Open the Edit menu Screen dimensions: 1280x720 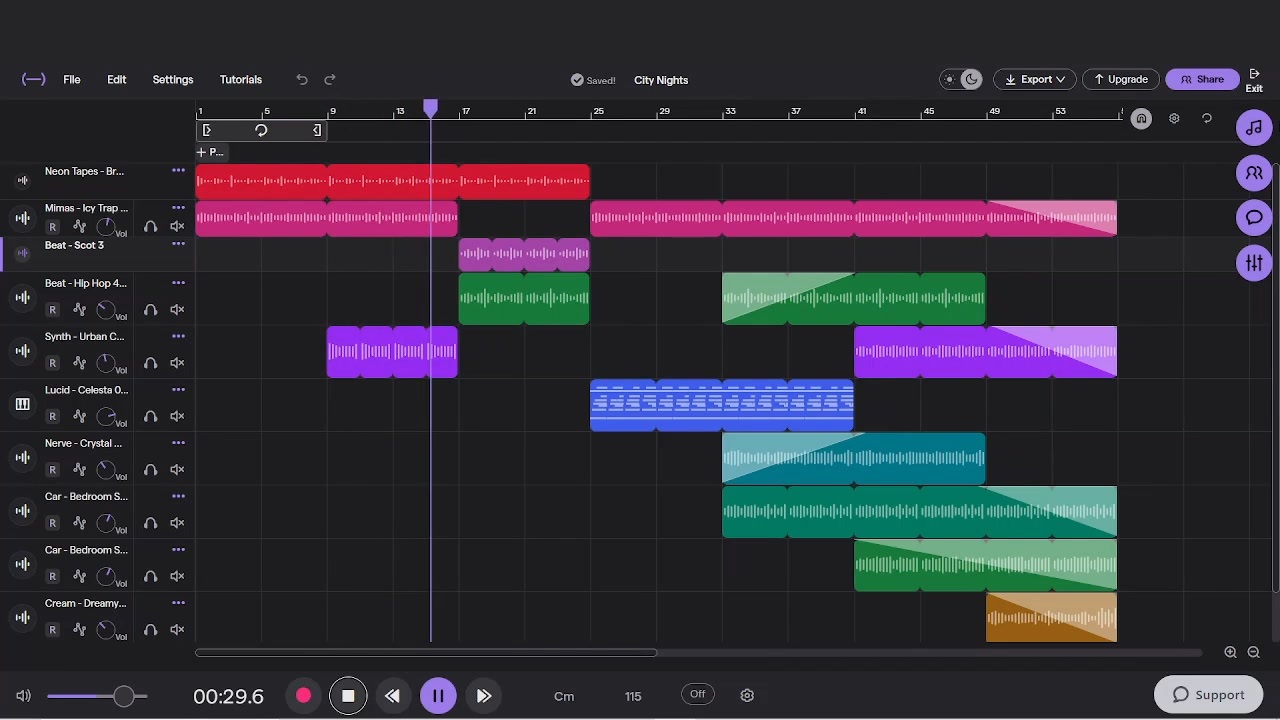[x=117, y=80]
